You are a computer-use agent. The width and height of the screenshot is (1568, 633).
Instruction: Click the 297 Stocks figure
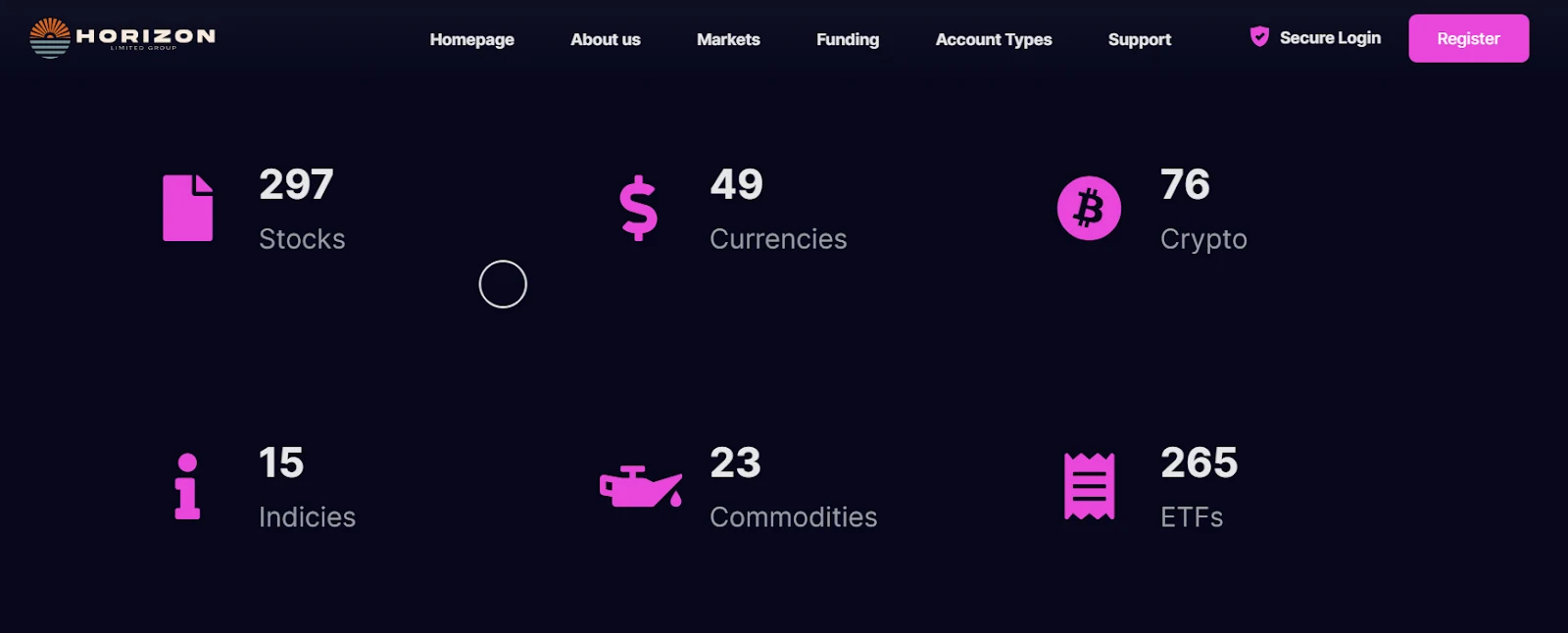pos(296,184)
